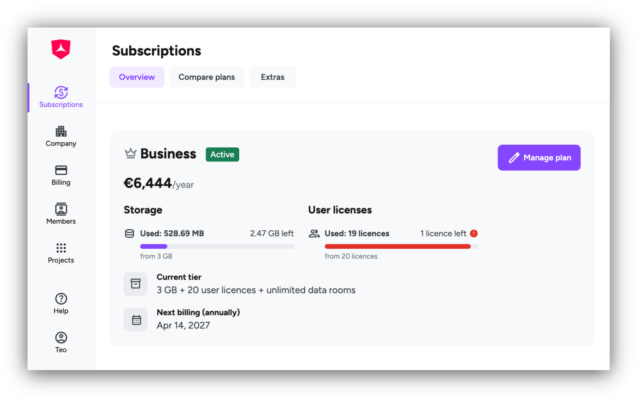Image resolution: width=637 pixels, height=400 pixels.
Task: Click the storage database icon
Action: pos(130,234)
